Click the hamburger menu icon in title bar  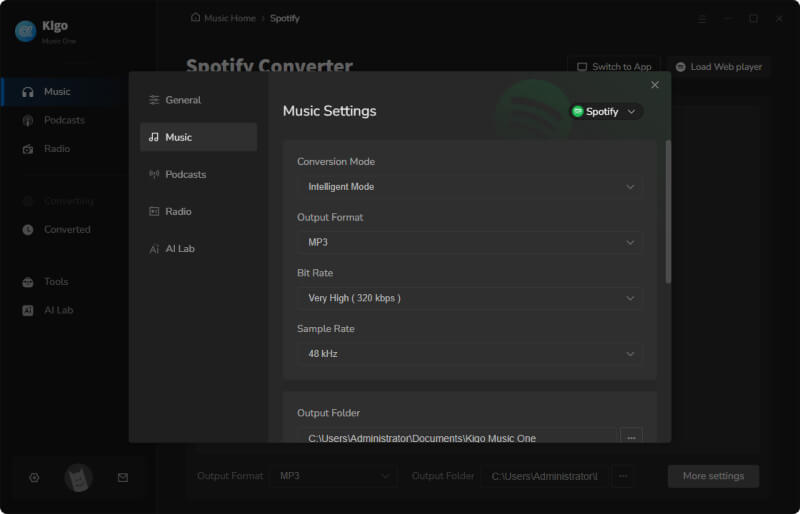(702, 19)
